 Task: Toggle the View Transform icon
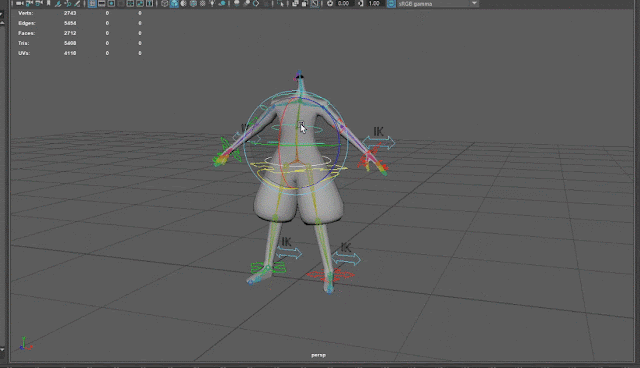coord(391,3)
